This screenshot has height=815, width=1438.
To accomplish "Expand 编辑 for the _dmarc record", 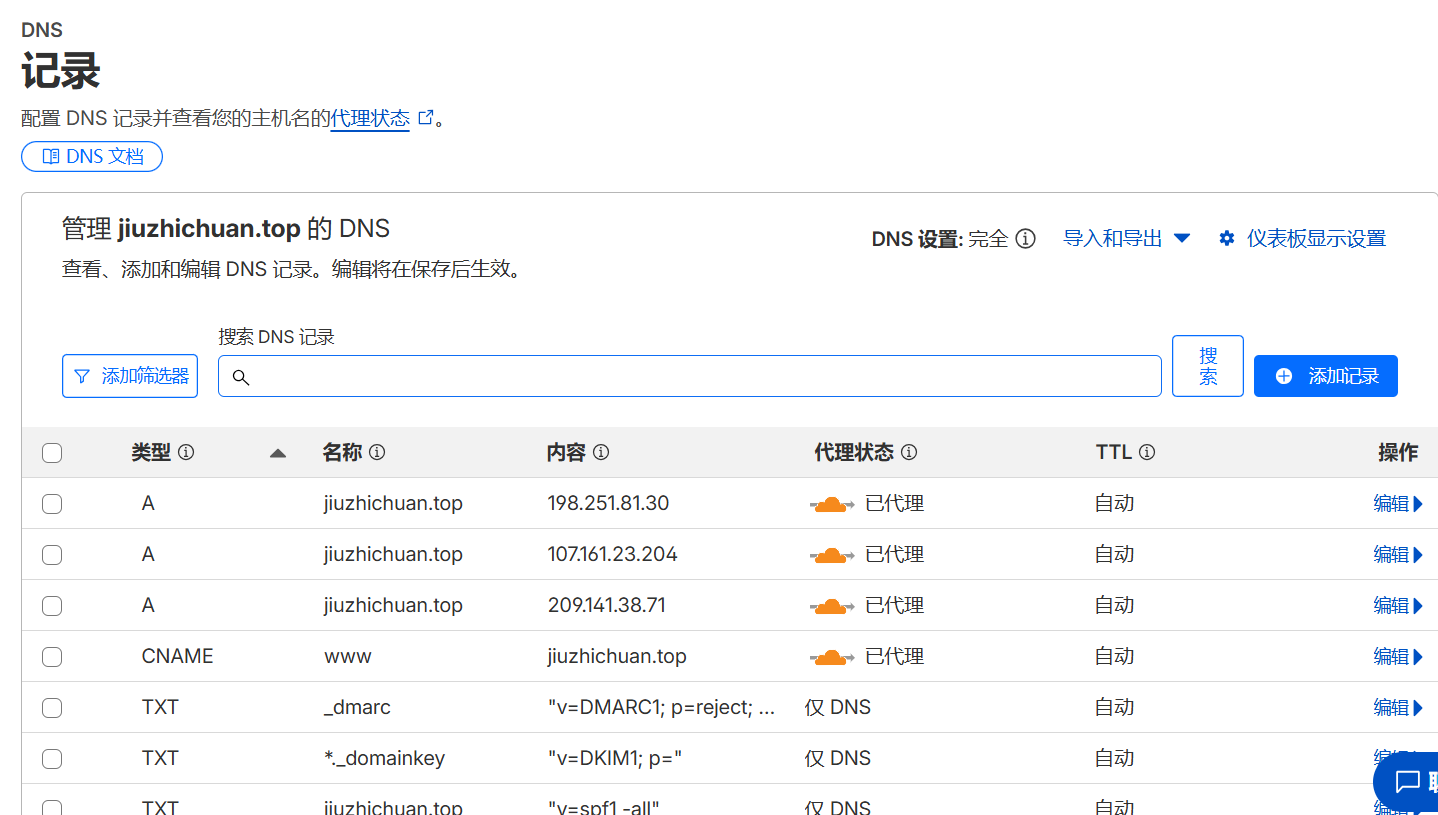I will coord(1399,707).
